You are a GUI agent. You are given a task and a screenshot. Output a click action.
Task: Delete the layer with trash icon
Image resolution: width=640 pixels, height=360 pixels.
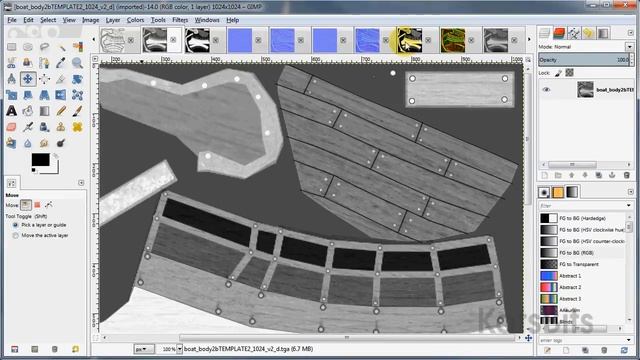coord(627,175)
